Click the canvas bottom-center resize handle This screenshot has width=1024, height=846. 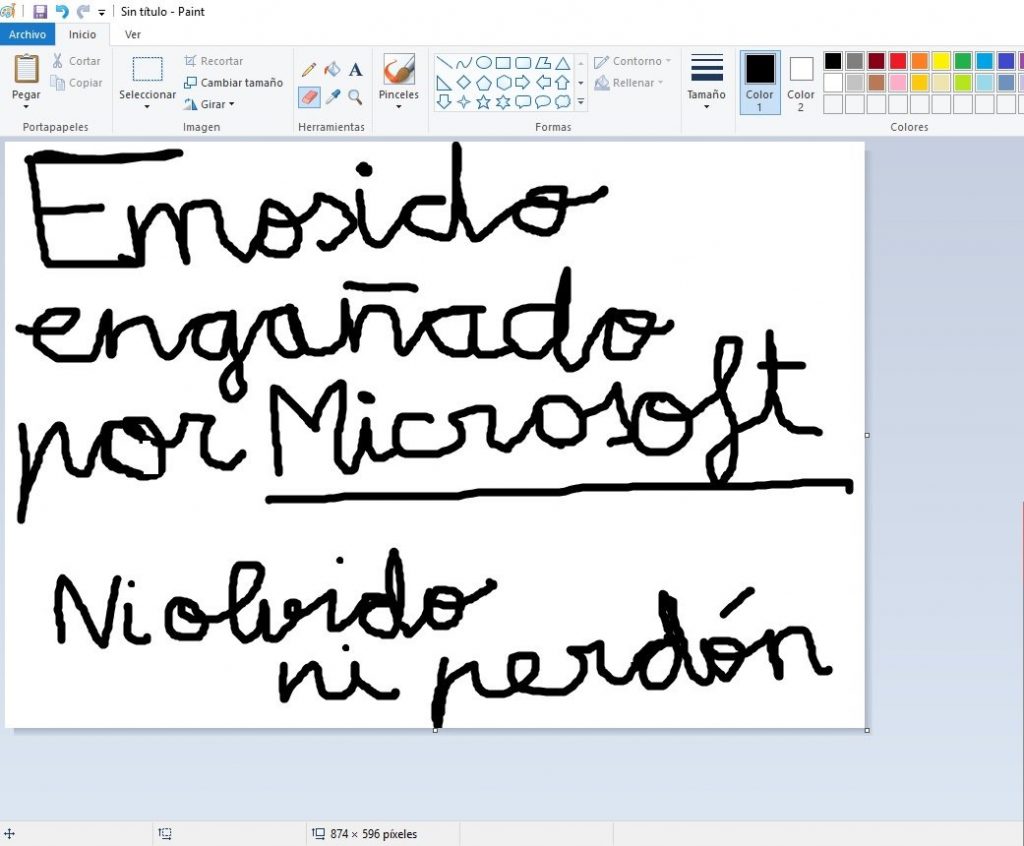coord(436,730)
